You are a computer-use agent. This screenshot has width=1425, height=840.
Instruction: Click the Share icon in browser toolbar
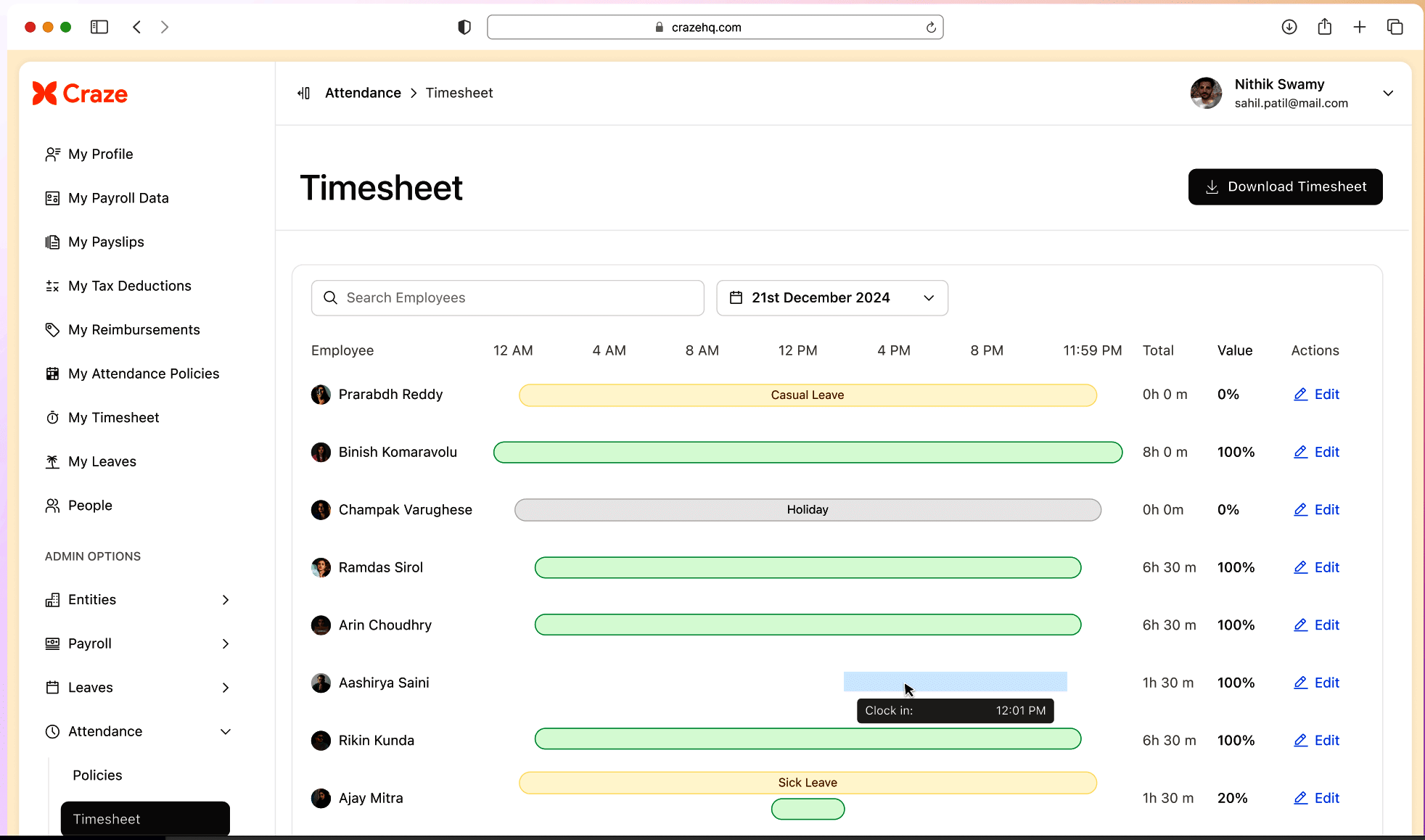click(1325, 27)
